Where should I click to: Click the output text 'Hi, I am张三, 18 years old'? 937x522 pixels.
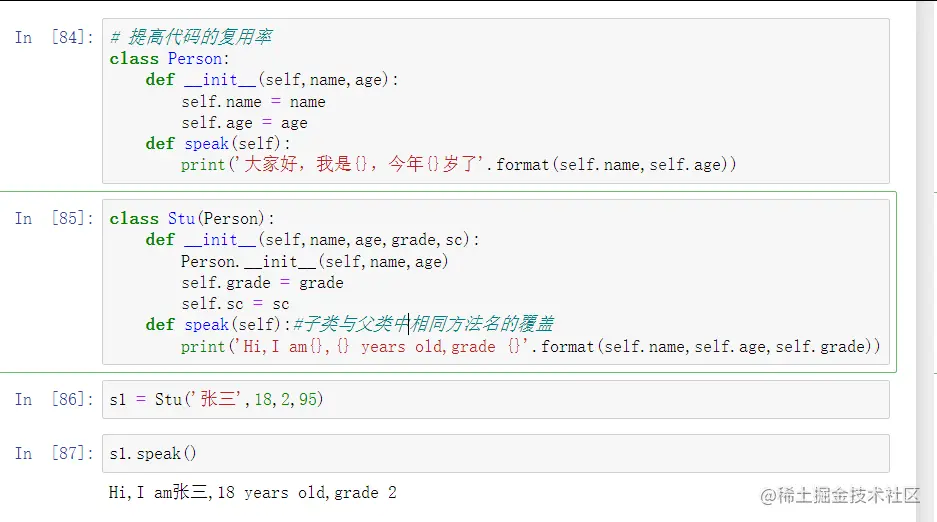pos(252,493)
